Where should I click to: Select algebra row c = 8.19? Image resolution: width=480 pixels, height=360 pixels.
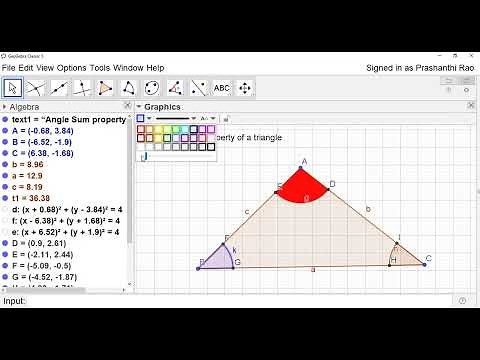[27, 187]
